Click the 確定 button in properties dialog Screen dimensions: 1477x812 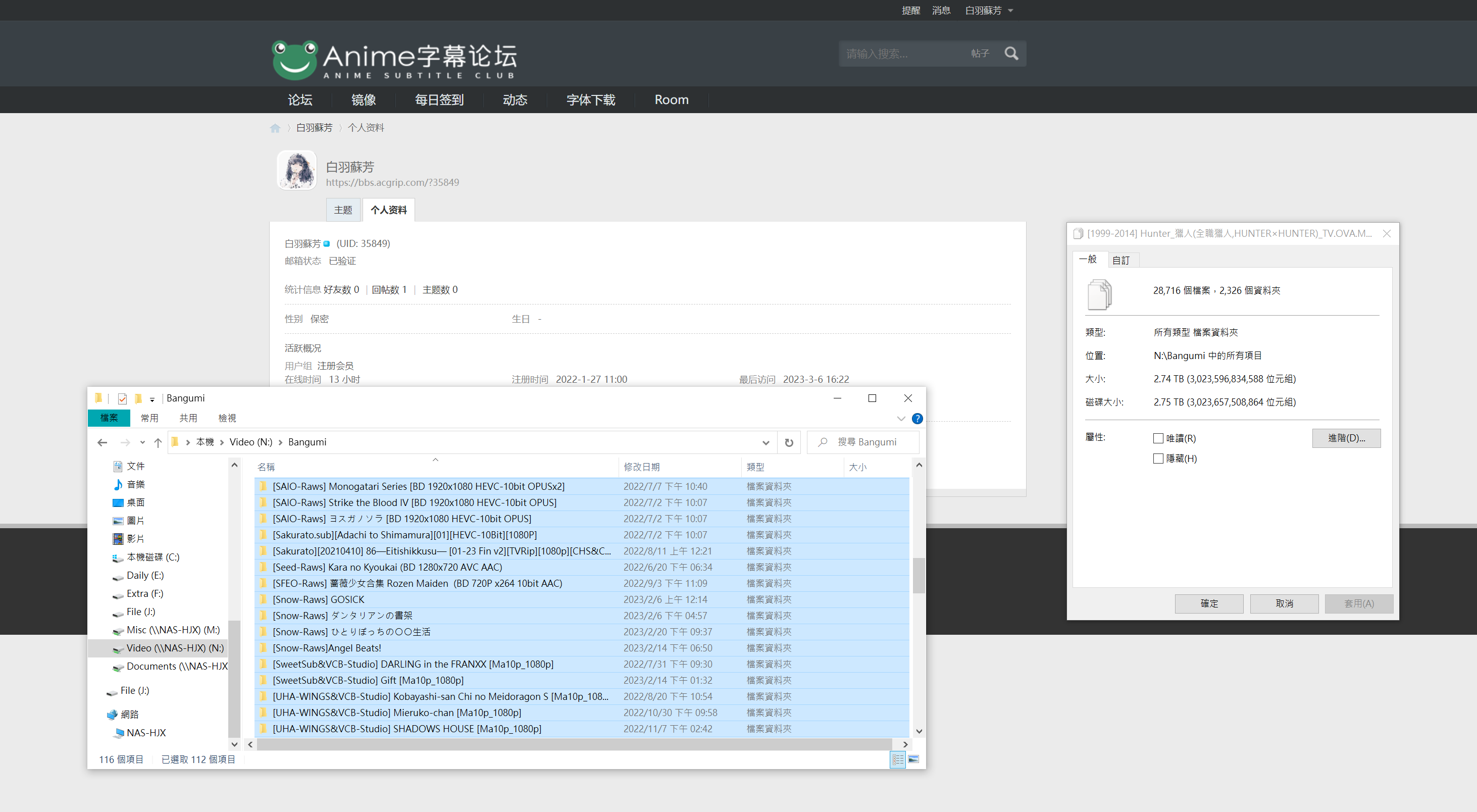1209,603
